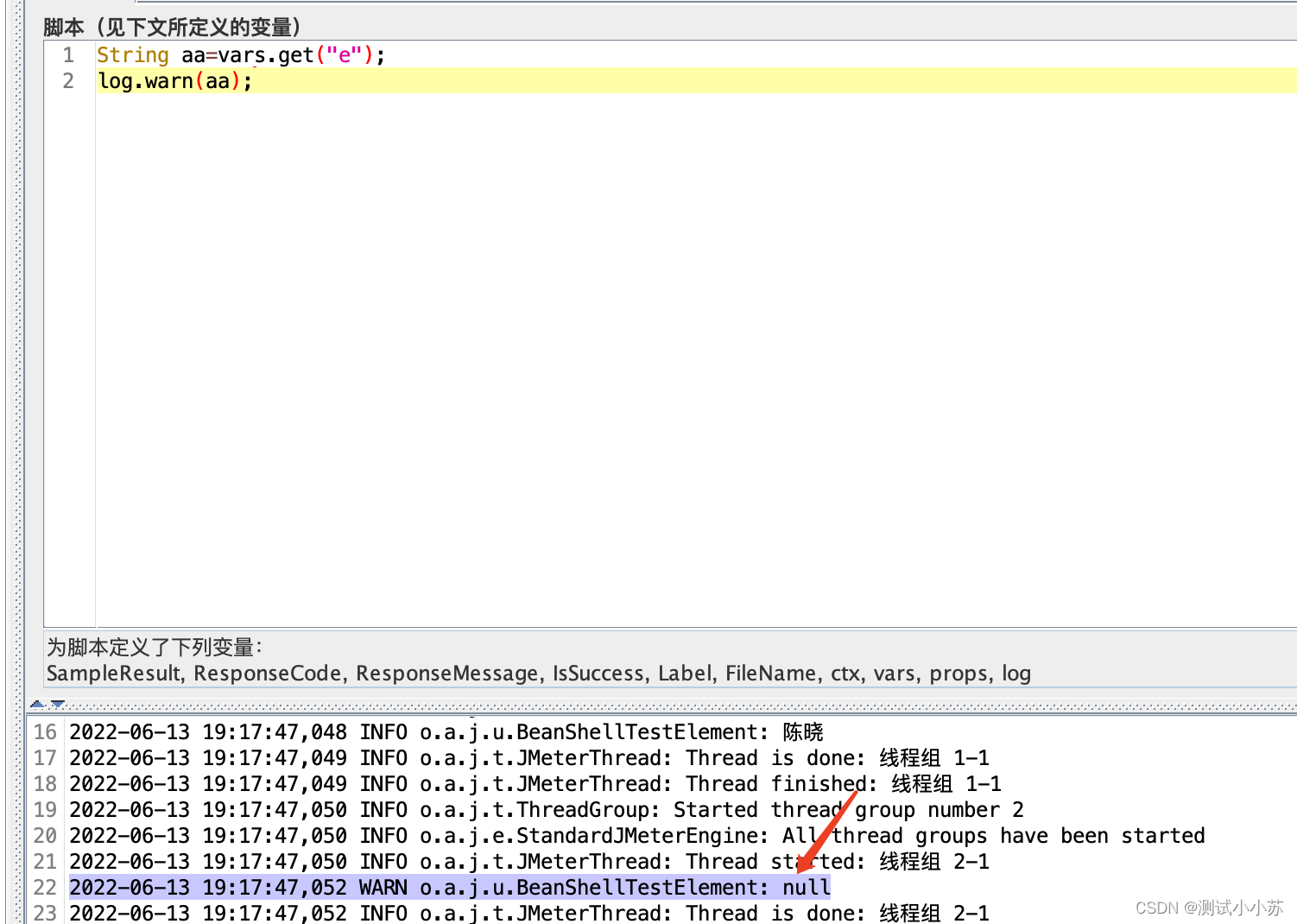The height and width of the screenshot is (924, 1297).
Task: Click the log variable name in the list
Action: pyautogui.click(x=1015, y=674)
